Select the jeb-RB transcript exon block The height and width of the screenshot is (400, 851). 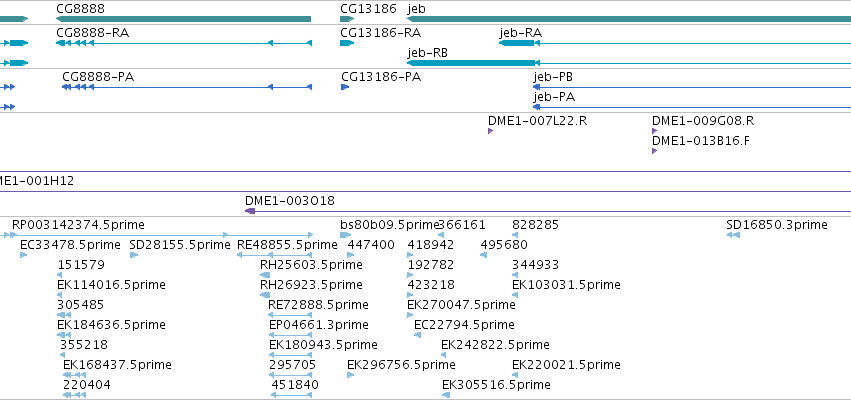pos(471,63)
